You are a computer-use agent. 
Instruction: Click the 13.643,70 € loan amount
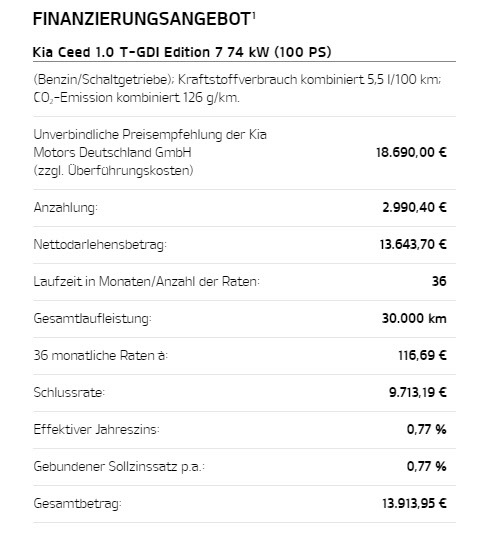point(413,244)
